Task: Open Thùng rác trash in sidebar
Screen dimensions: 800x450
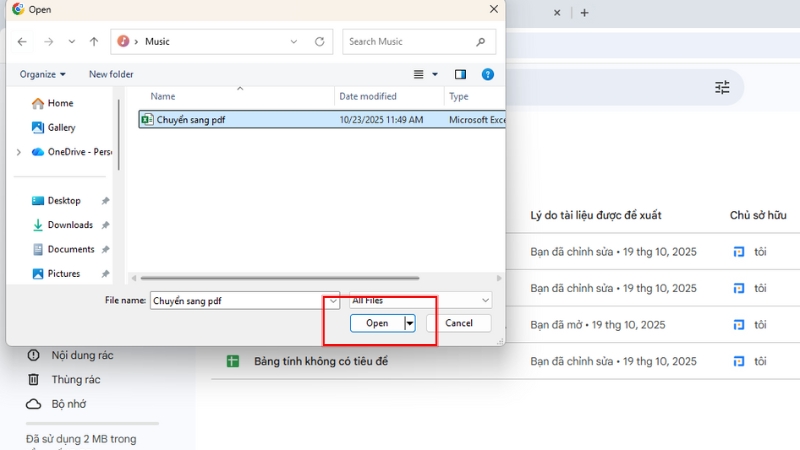Action: point(76,379)
